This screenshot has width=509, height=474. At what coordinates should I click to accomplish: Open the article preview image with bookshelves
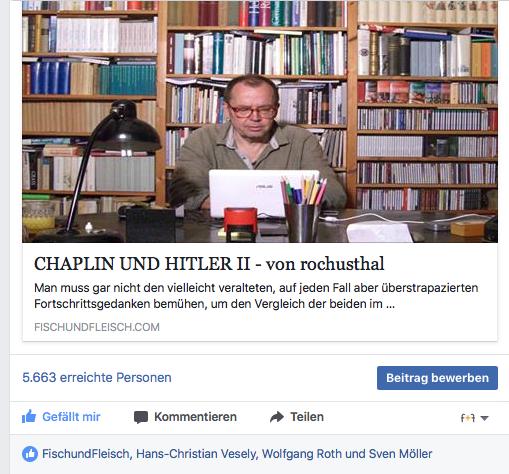[x=260, y=121]
